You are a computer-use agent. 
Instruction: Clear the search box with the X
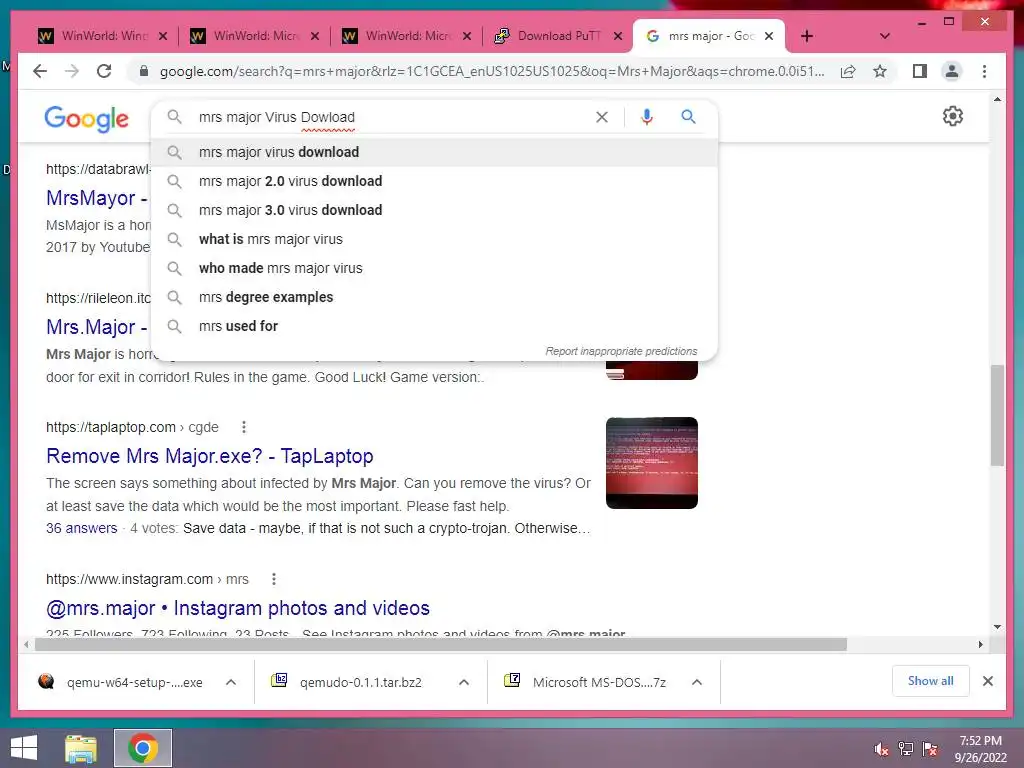(x=601, y=117)
